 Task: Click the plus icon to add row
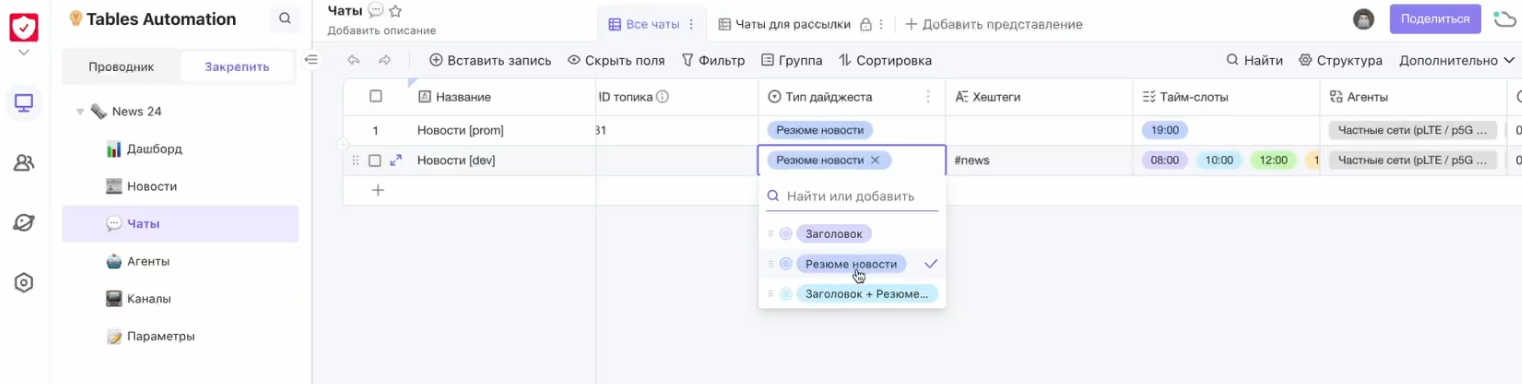click(x=378, y=190)
